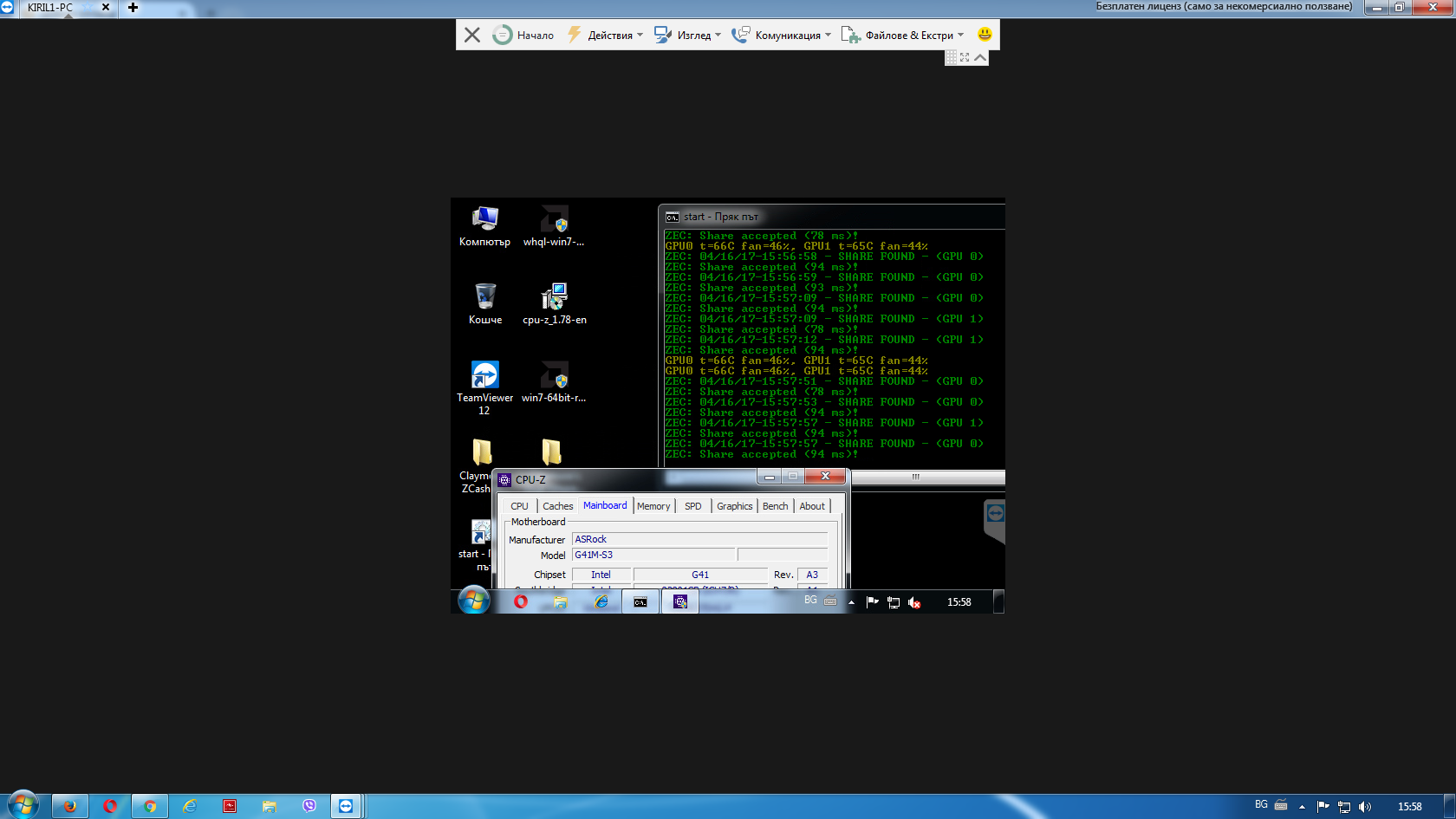Click the Intel chipset vendor field in CPU-Z
This screenshot has height=819, width=1456.
click(x=601, y=575)
